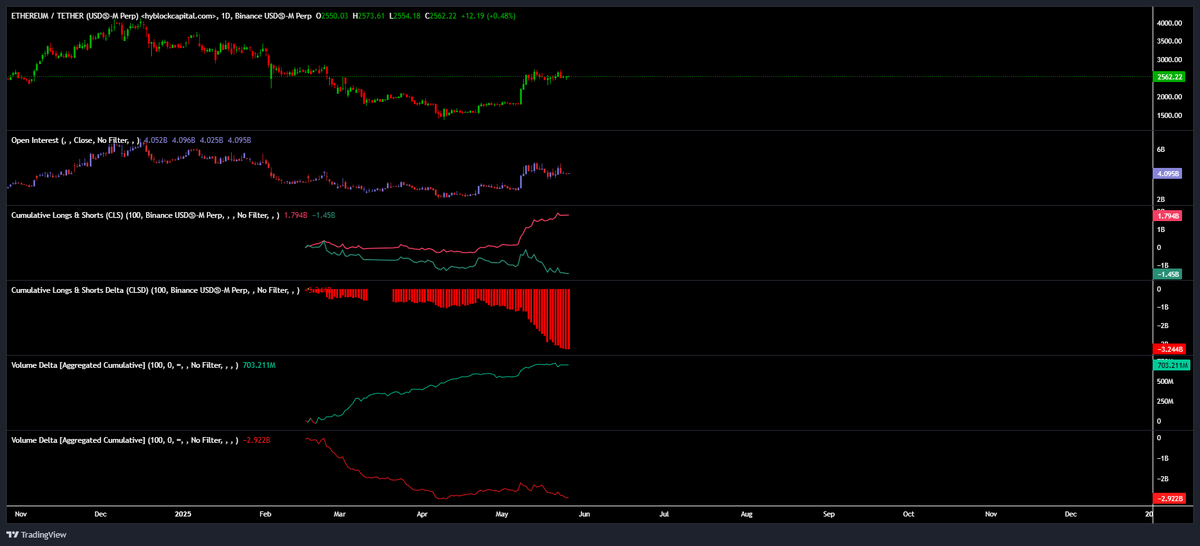Viewport: 1200px width, 546px height.
Task: Click the 6B Open Interest axis label
Action: pos(1161,149)
